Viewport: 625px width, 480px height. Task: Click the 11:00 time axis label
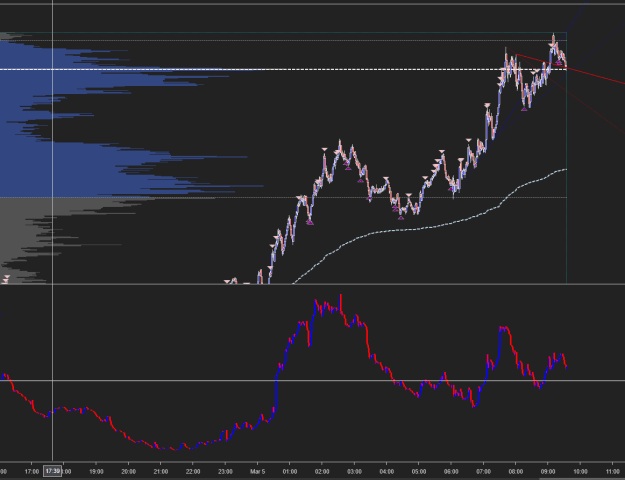tap(613, 472)
